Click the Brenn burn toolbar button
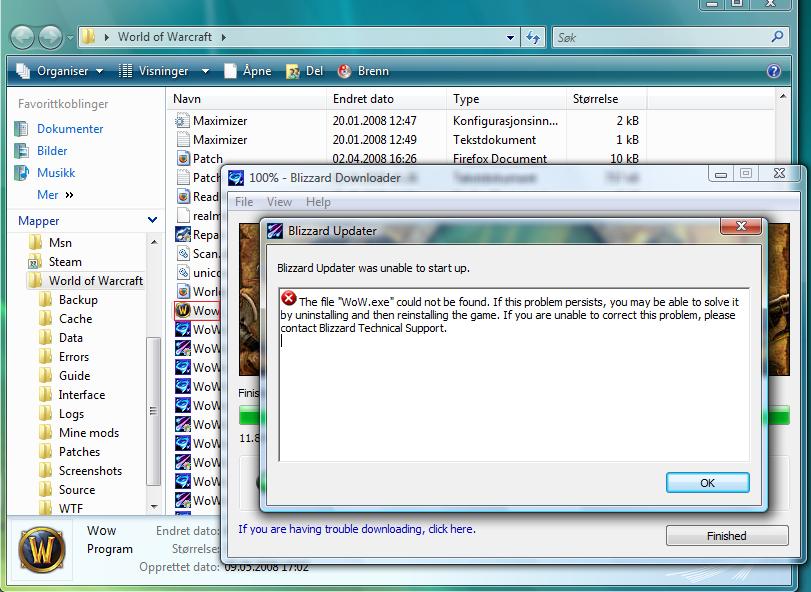 coord(364,71)
